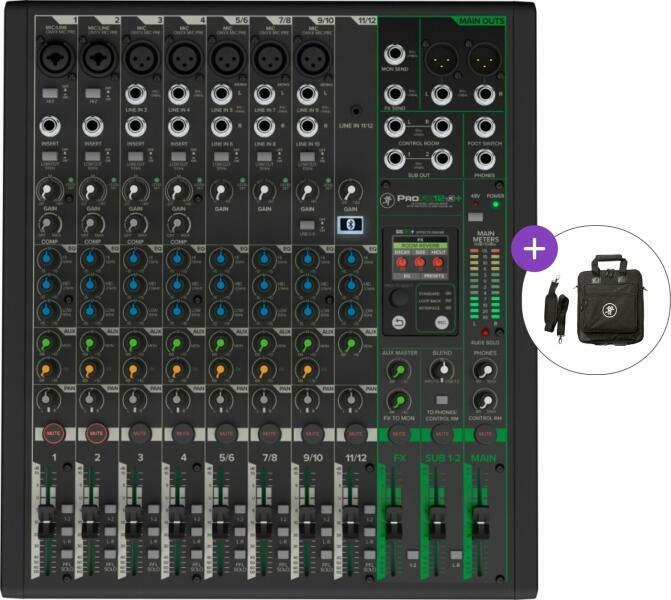The height and width of the screenshot is (600, 671).
Task: Click the AUX MASTER knob
Action: 398,370
